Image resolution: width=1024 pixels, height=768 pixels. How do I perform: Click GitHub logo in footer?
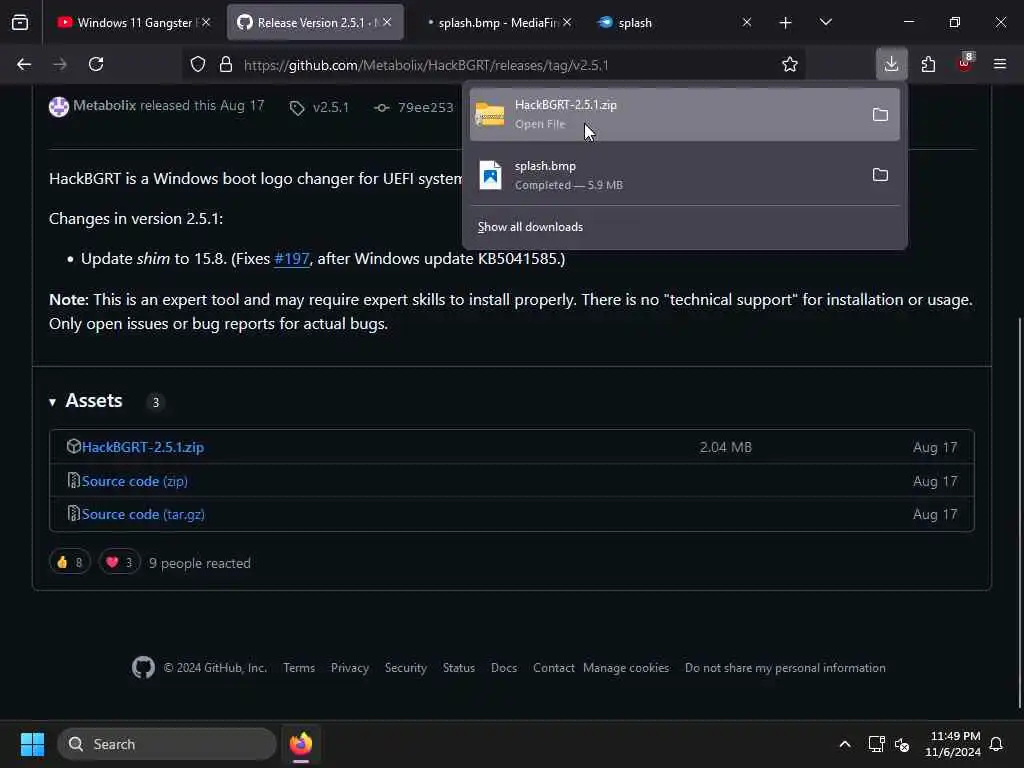(143, 667)
